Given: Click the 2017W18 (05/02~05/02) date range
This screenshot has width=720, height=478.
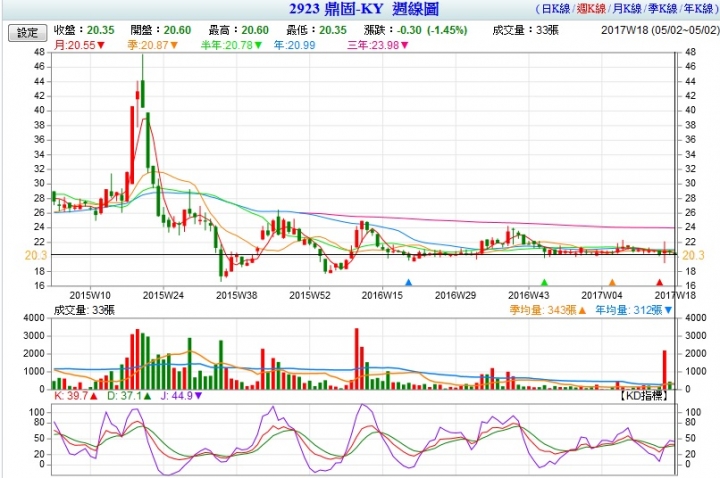Looking at the screenshot, I should tap(660, 30).
